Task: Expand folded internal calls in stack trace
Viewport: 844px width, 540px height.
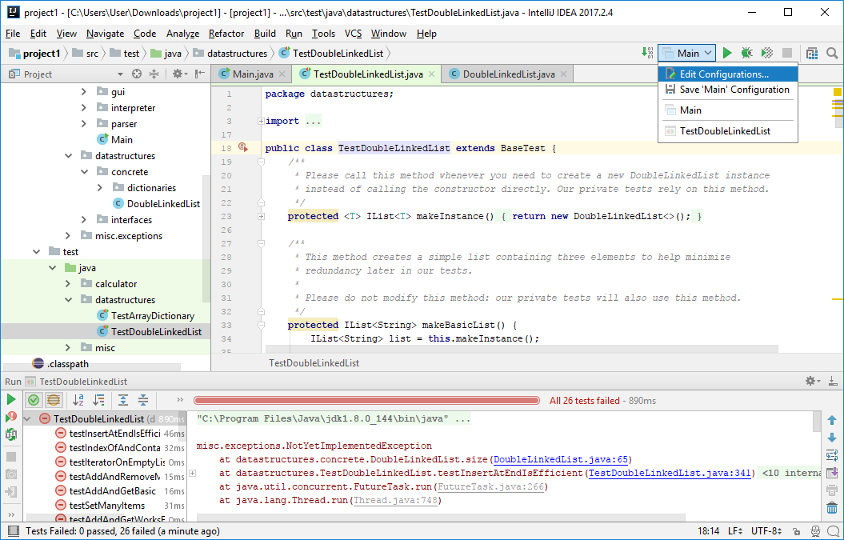Action: coord(192,473)
